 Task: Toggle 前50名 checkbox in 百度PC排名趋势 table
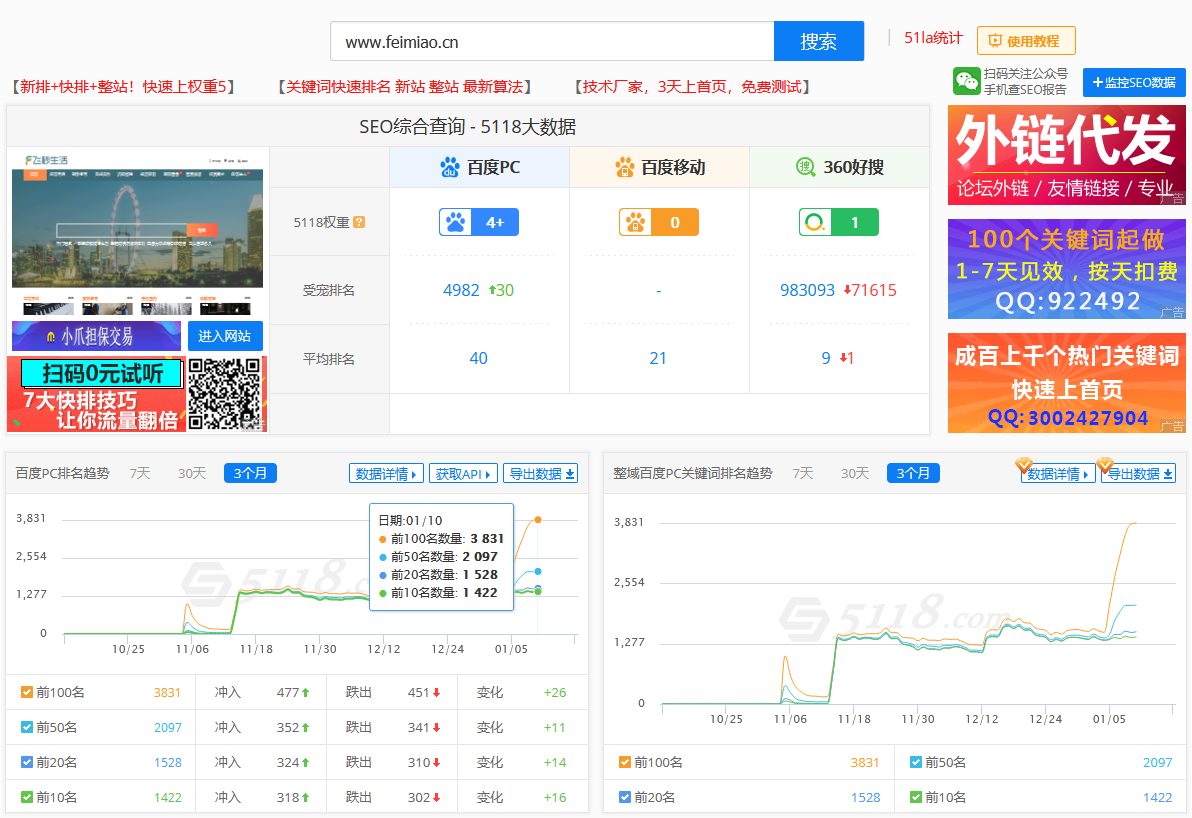[27, 728]
